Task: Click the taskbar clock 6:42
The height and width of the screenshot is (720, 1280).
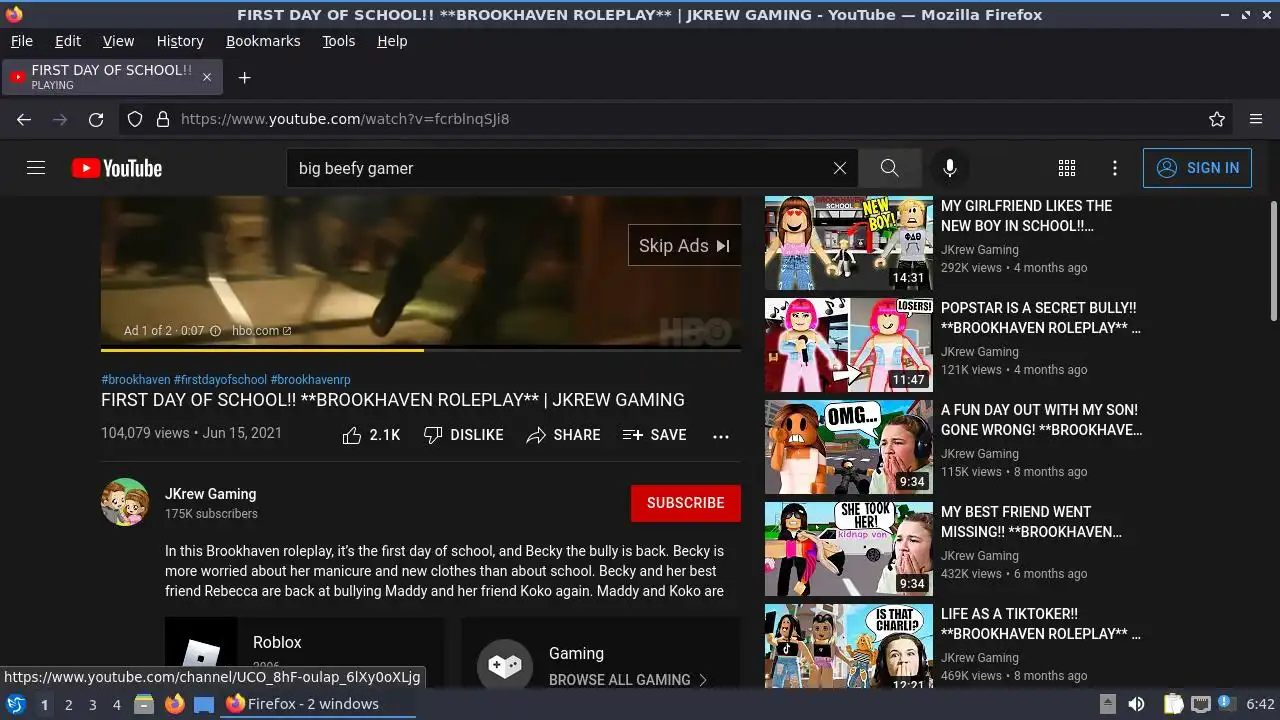Action: coord(1260,704)
